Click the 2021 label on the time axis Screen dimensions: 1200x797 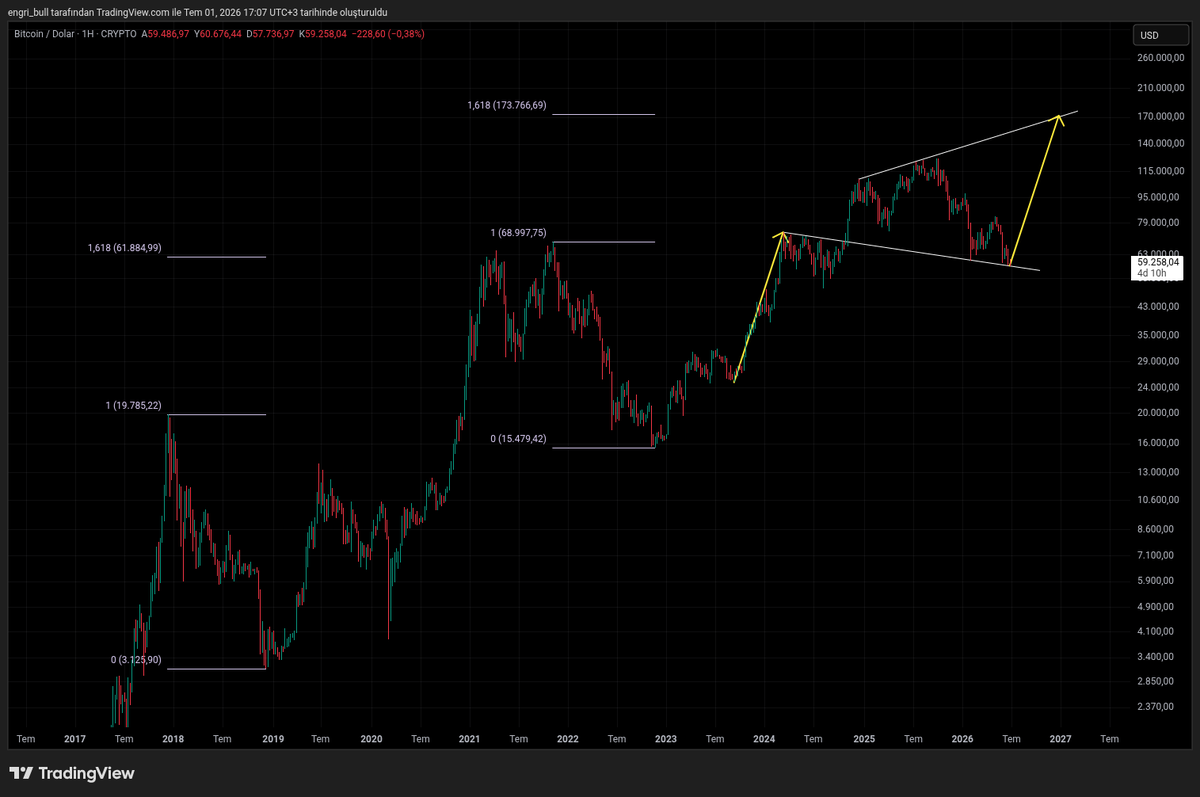(469, 739)
